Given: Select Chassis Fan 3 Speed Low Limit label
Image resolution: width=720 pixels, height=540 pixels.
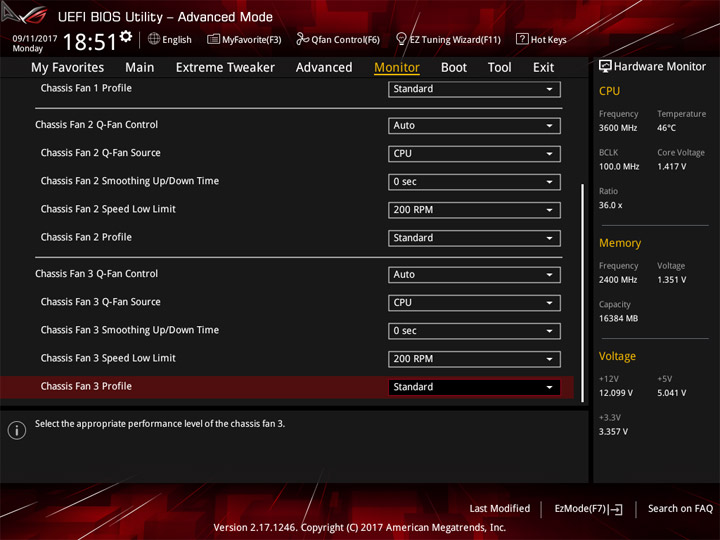Looking at the screenshot, I should pos(108,358).
